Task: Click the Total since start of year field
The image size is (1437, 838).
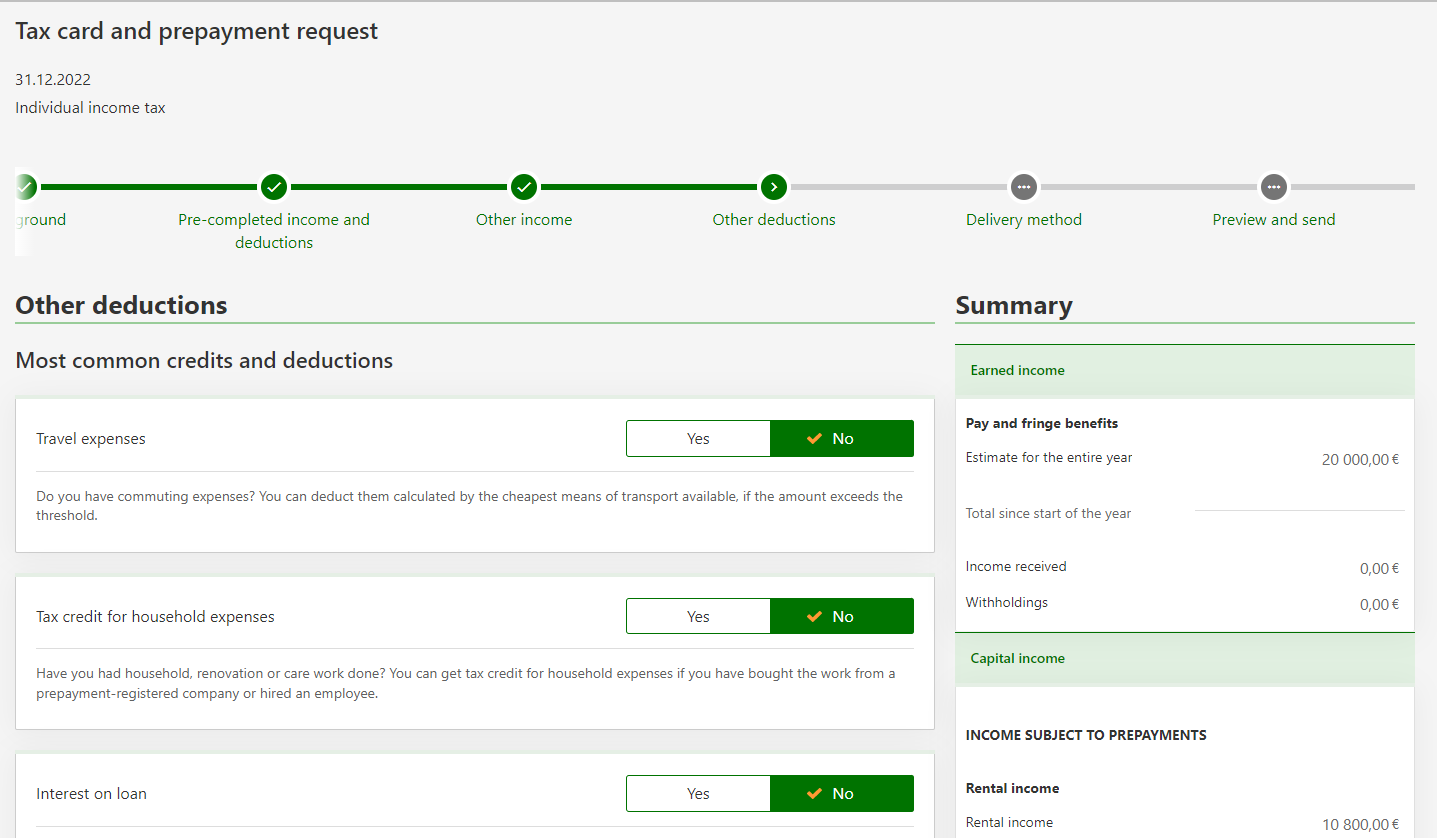Action: tap(1299, 500)
